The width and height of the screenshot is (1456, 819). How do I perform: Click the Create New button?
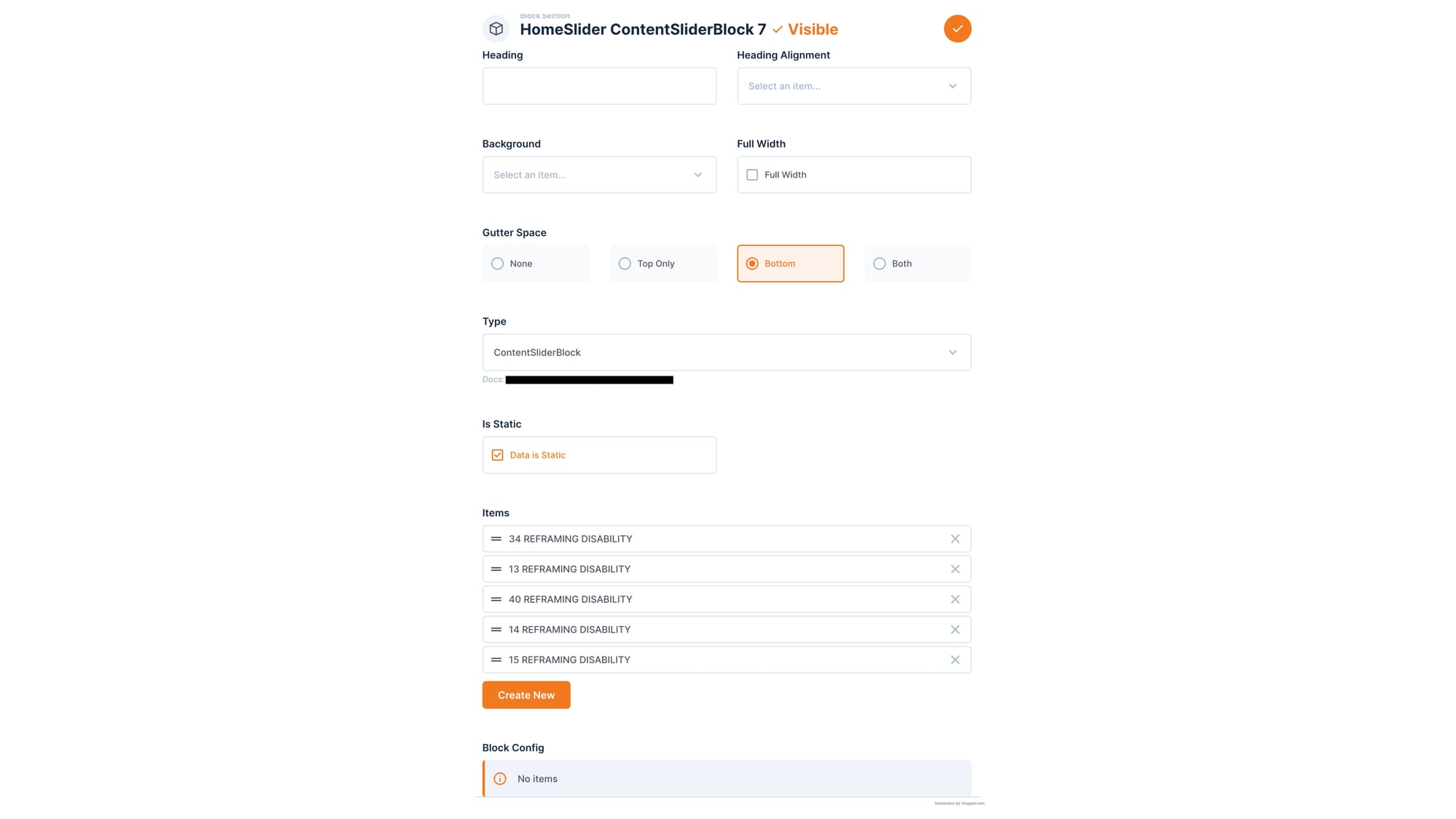tap(526, 695)
